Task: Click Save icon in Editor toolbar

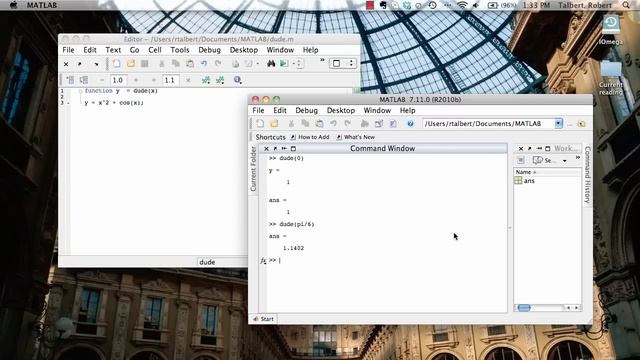Action: [144, 64]
